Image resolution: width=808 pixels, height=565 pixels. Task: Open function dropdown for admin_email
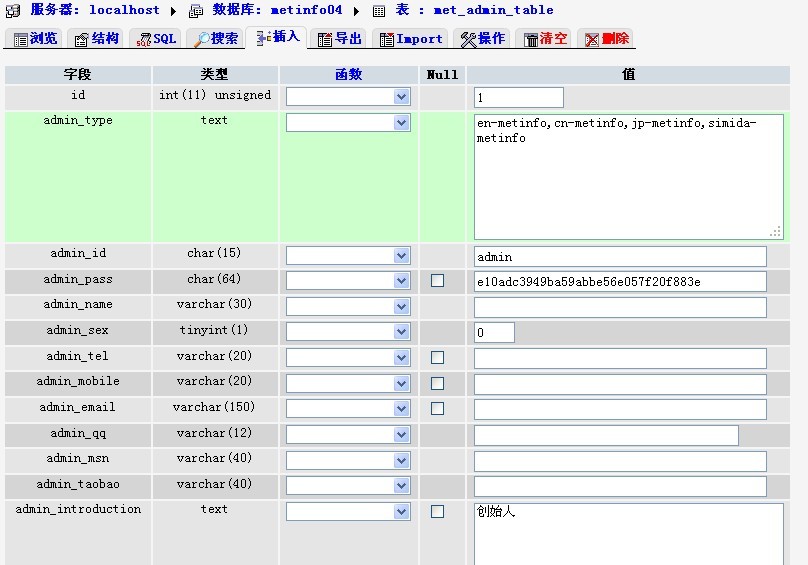click(348, 408)
